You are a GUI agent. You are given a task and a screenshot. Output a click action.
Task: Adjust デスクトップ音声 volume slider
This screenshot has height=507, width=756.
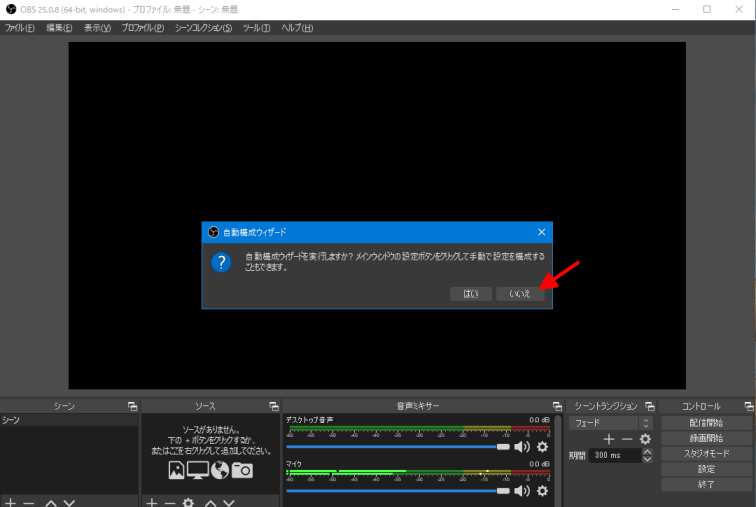click(x=398, y=447)
